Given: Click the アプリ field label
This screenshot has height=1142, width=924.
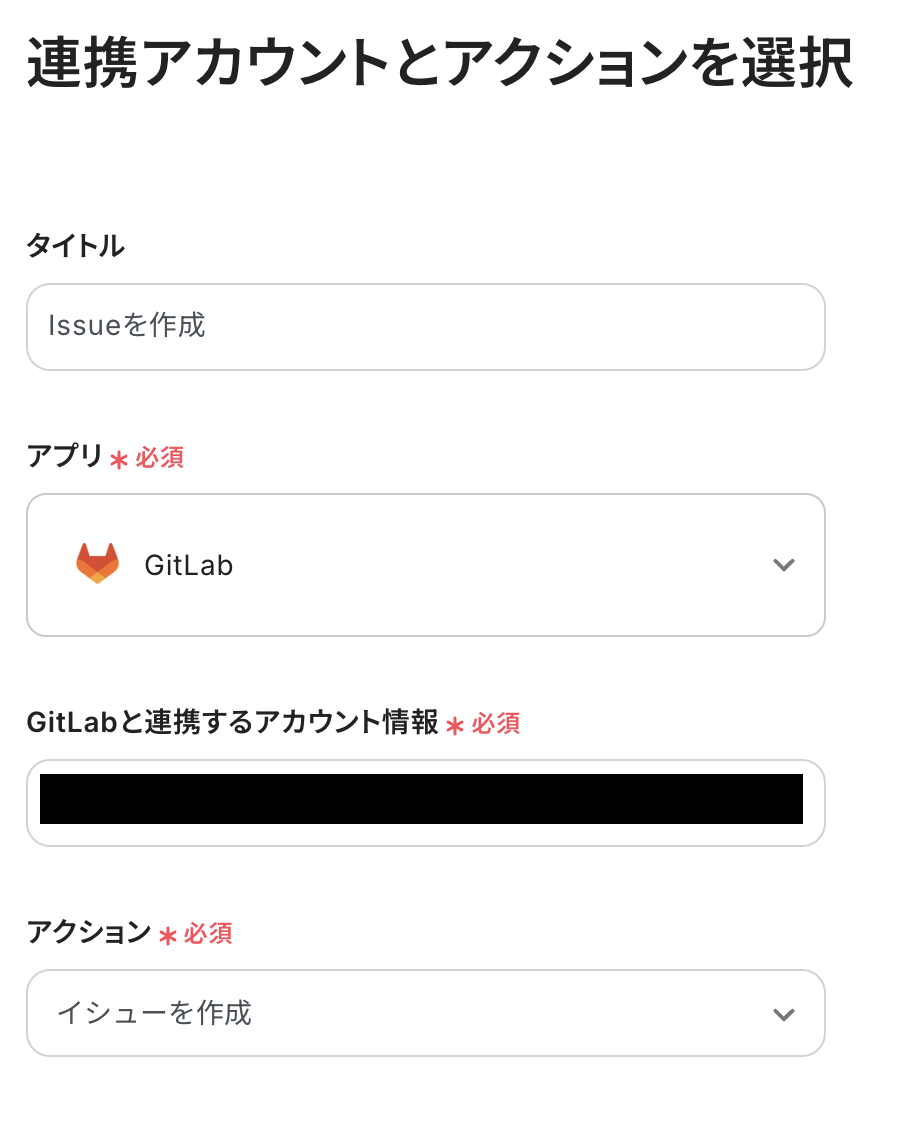Looking at the screenshot, I should tap(64, 457).
